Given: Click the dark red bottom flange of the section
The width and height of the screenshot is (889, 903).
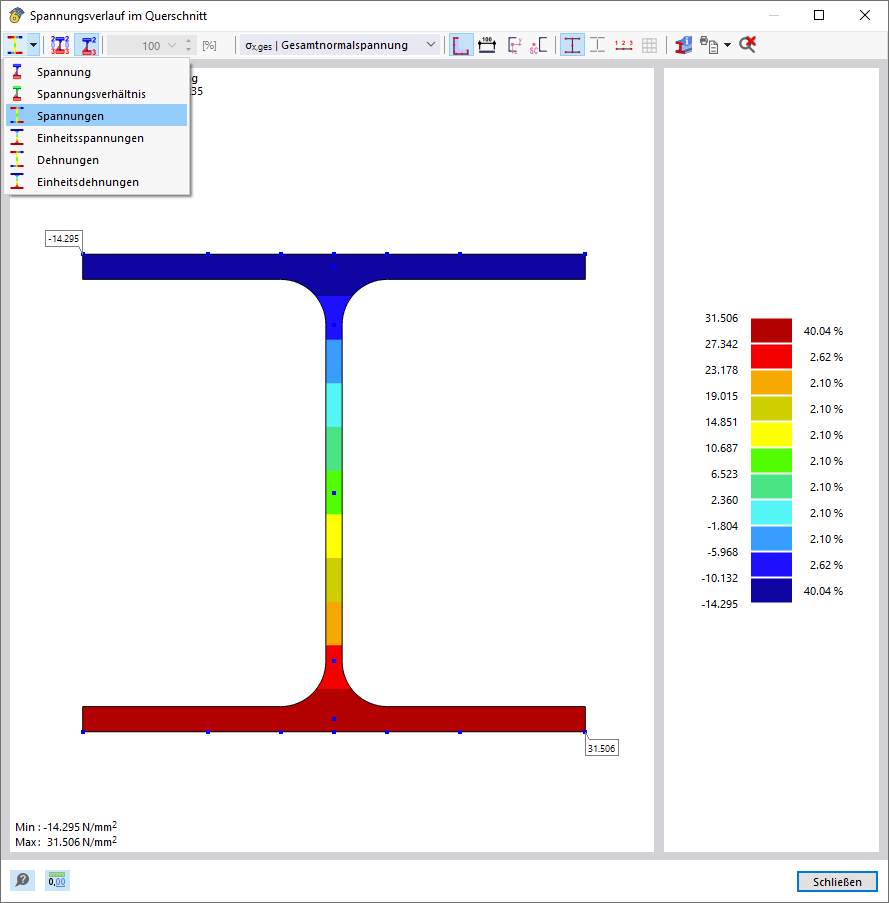Looking at the screenshot, I should 334,719.
